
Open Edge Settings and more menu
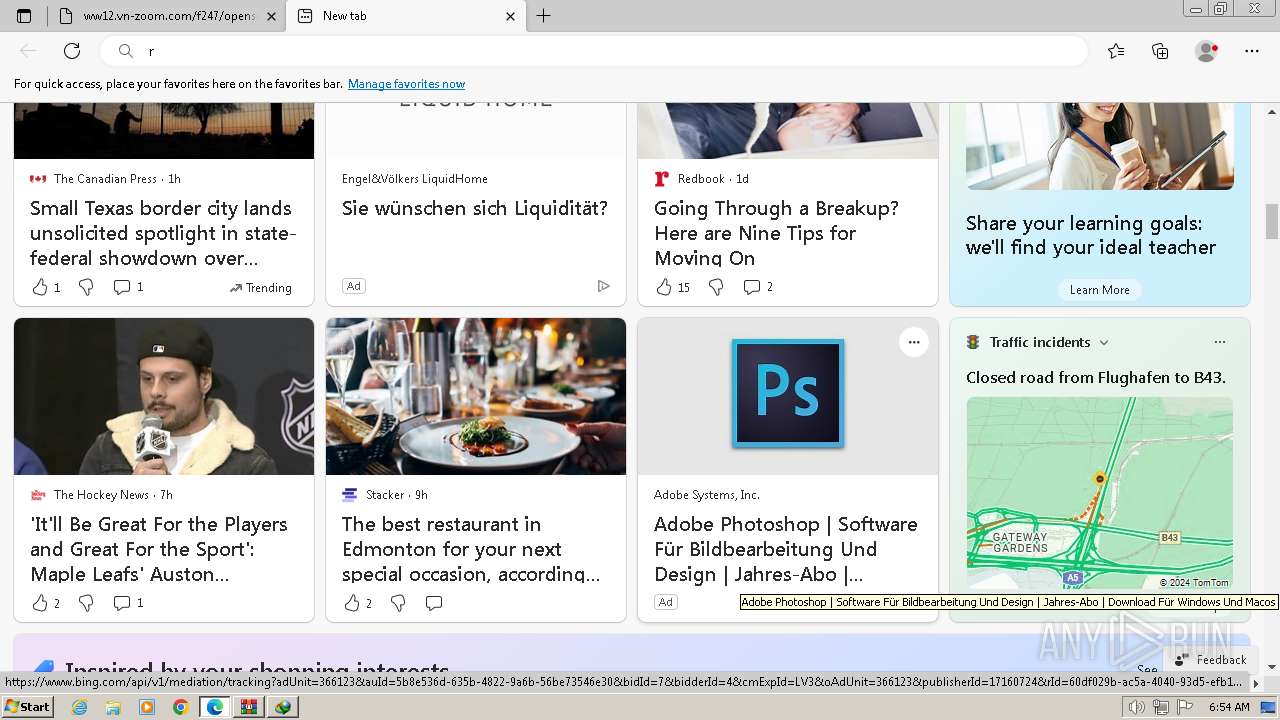tap(1252, 51)
